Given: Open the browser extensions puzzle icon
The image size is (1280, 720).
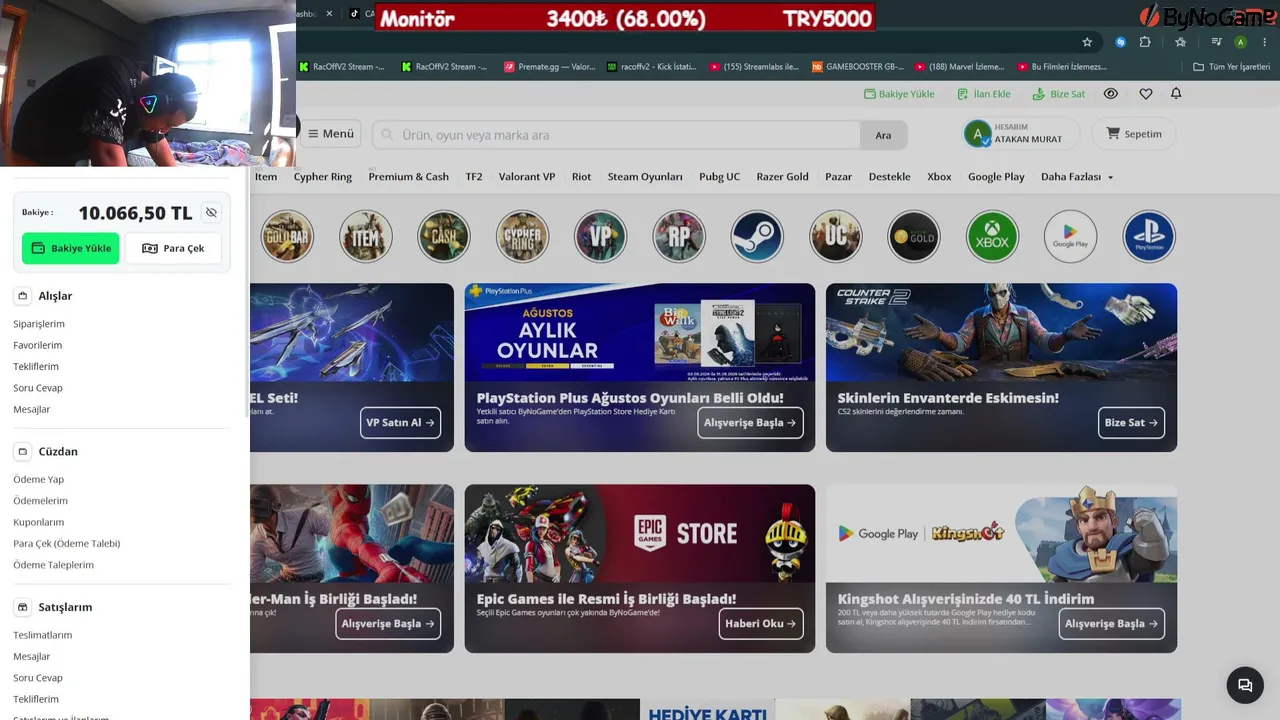Looking at the screenshot, I should [1145, 42].
